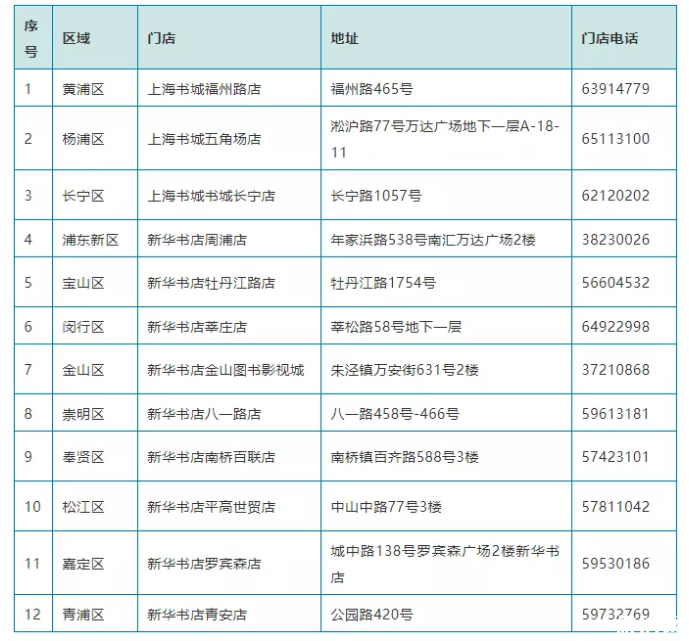The width and height of the screenshot is (689, 641).
Task: Click phone number 59530186
Action: (615, 564)
